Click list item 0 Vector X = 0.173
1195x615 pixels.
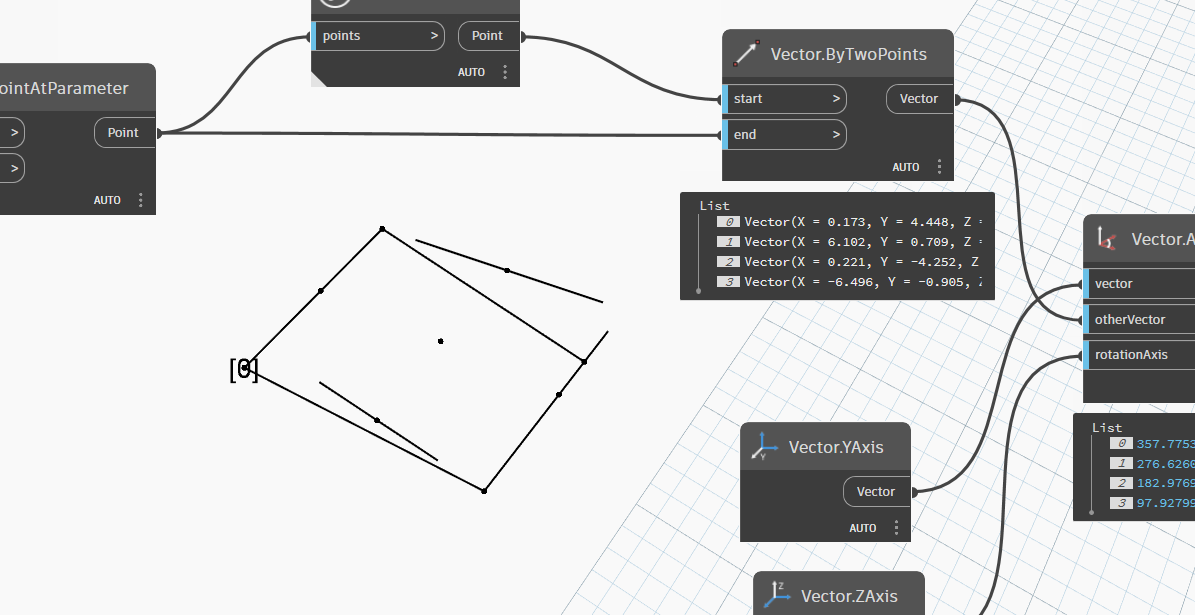848,222
